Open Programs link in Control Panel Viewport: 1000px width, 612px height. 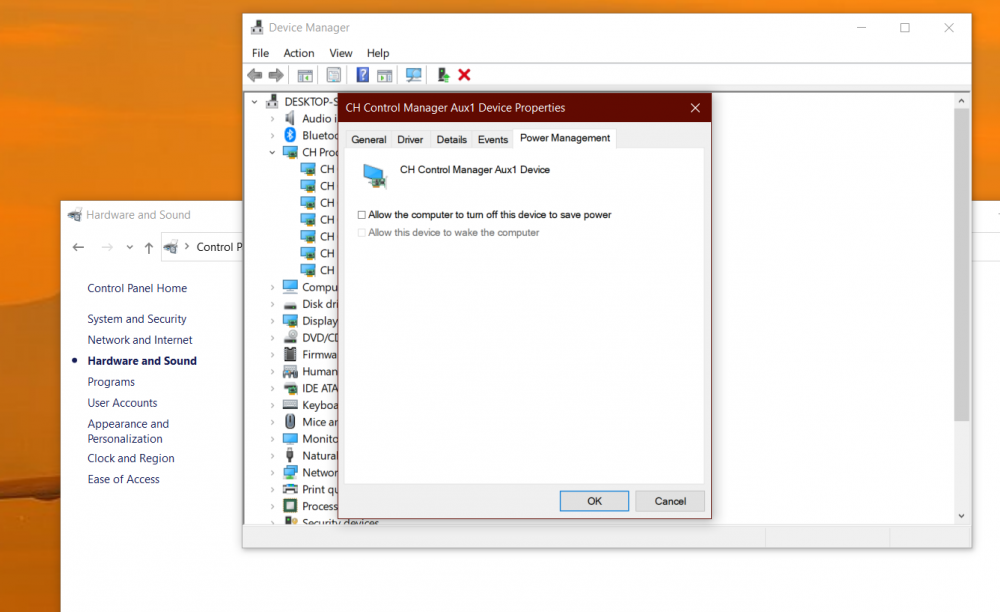[111, 382]
